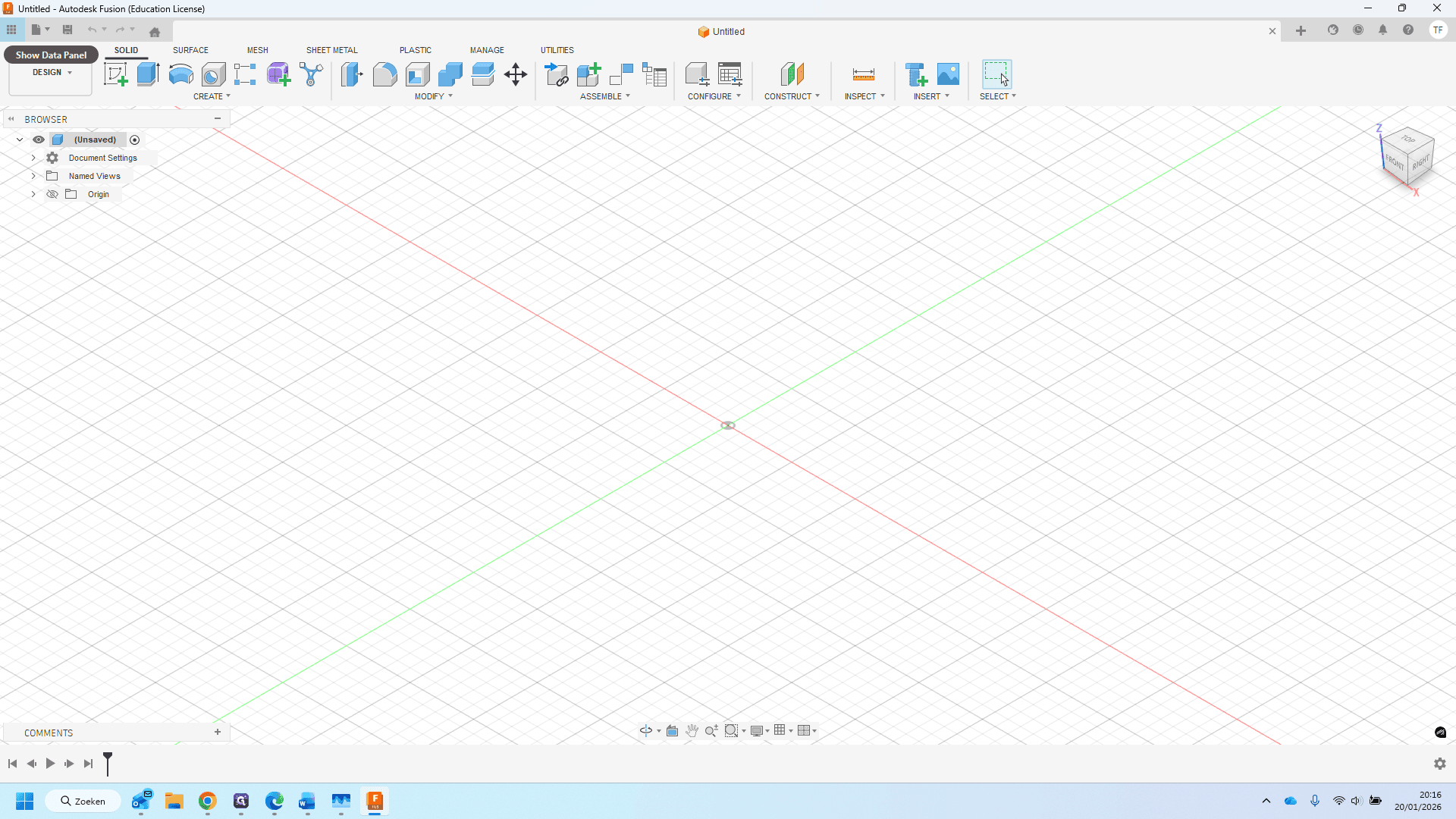Select the Pan hand tool
Image resolution: width=1456 pixels, height=819 pixels.
(x=692, y=730)
